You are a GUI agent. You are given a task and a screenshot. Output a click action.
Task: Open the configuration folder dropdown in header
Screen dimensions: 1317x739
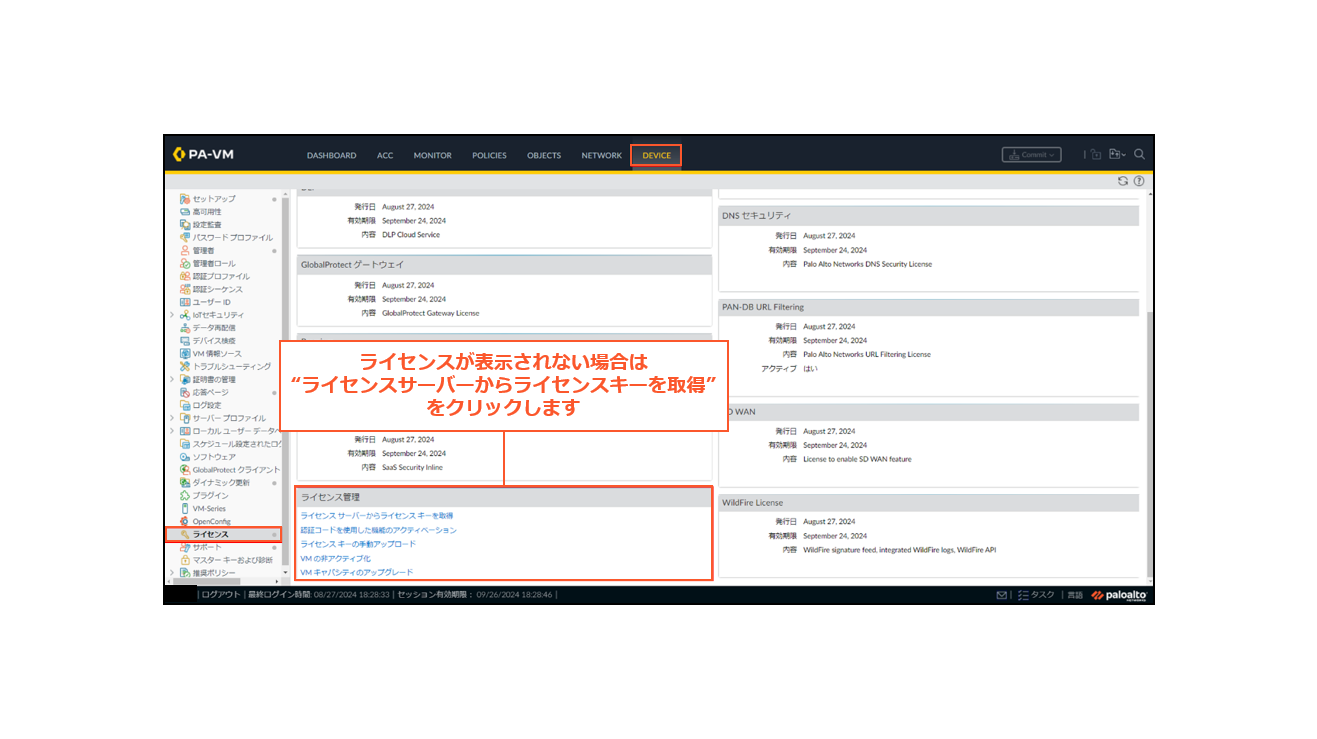click(1117, 155)
